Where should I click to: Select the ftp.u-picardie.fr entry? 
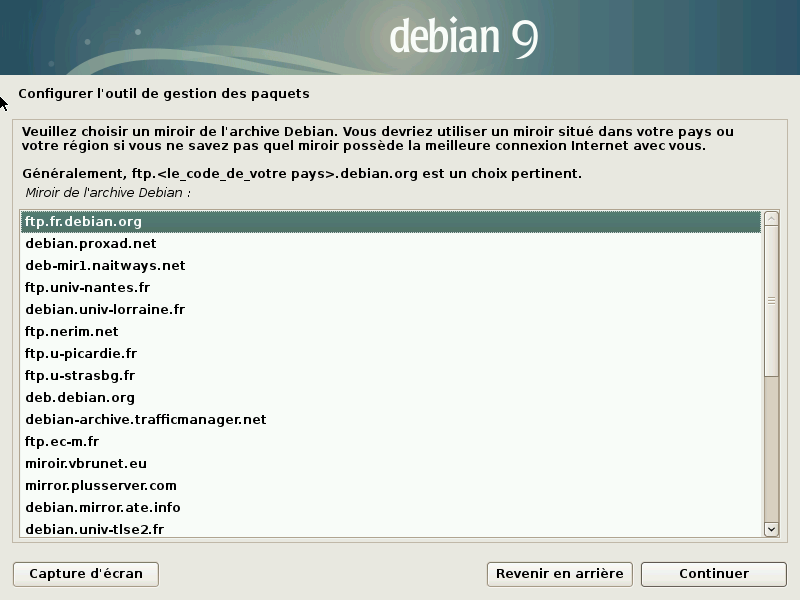tap(81, 354)
